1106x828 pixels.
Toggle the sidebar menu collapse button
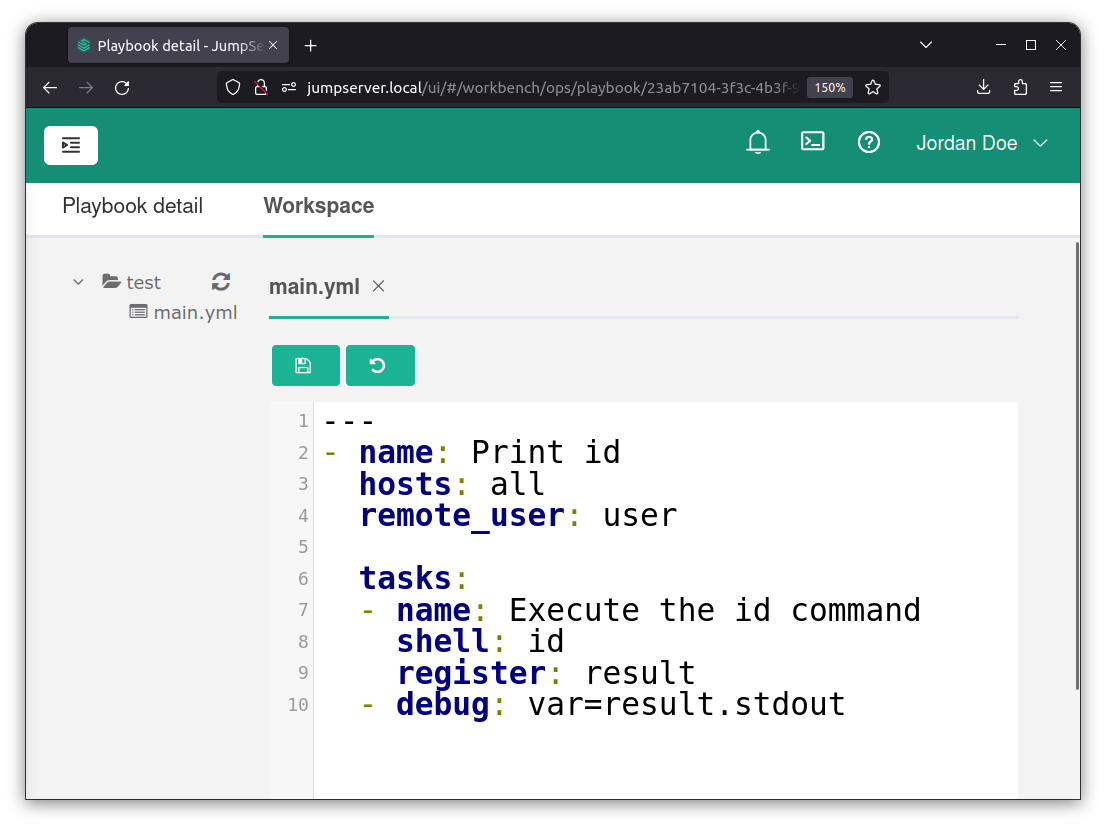[x=71, y=145]
